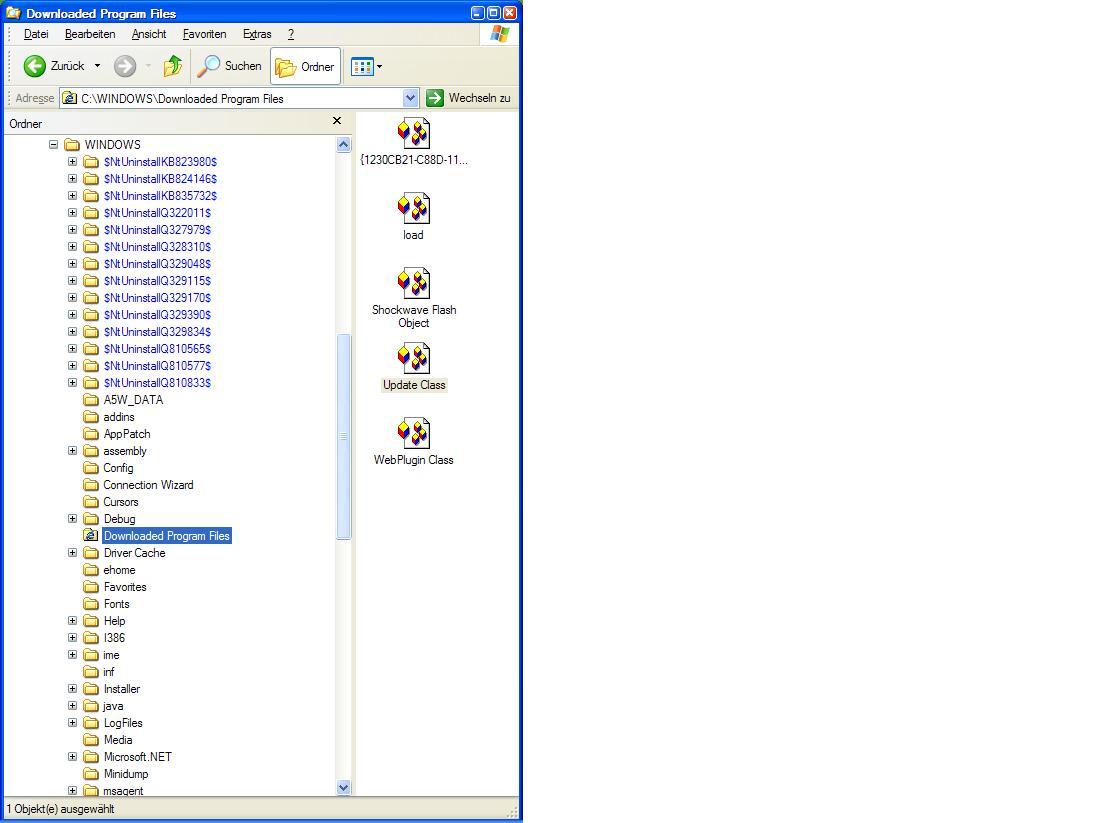Viewport: 1108px width, 823px height.
Task: Select the $NtUninstallKB835732$ folder
Action: pyautogui.click(x=160, y=196)
